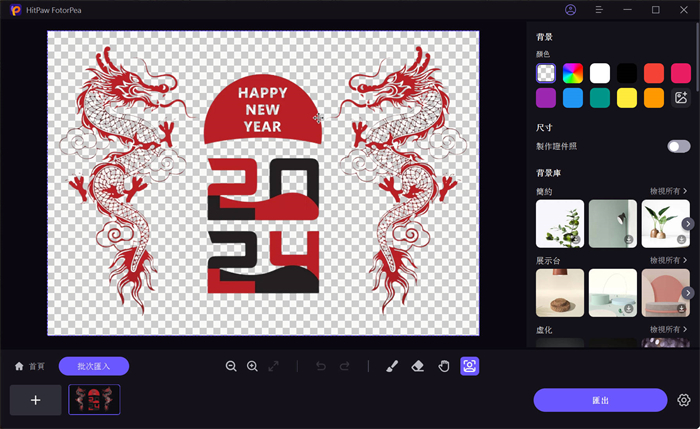Show next 展示台 backgrounds with arrow

click(688, 293)
